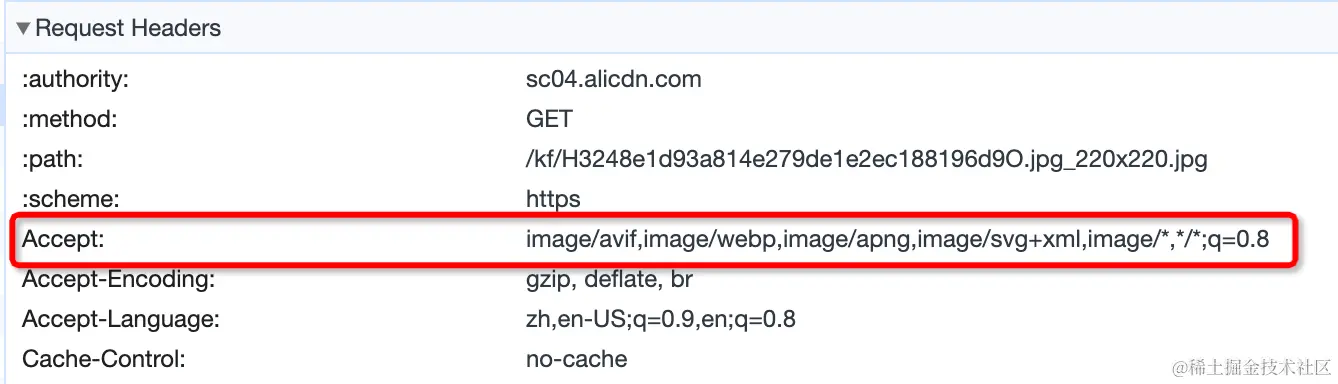The height and width of the screenshot is (384, 1338).
Task: Select the :path header name
Action: point(52,159)
